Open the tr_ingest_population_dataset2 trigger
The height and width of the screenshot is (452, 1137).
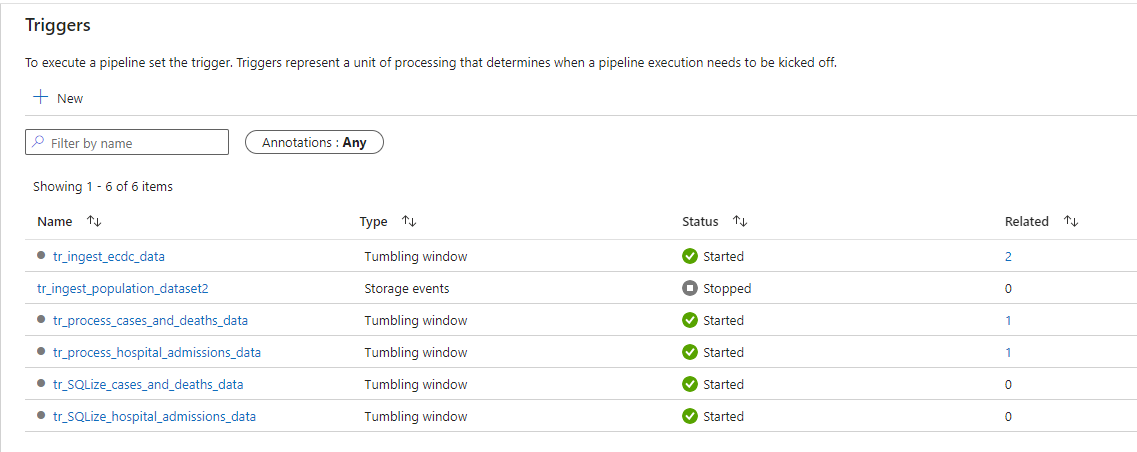click(122, 288)
